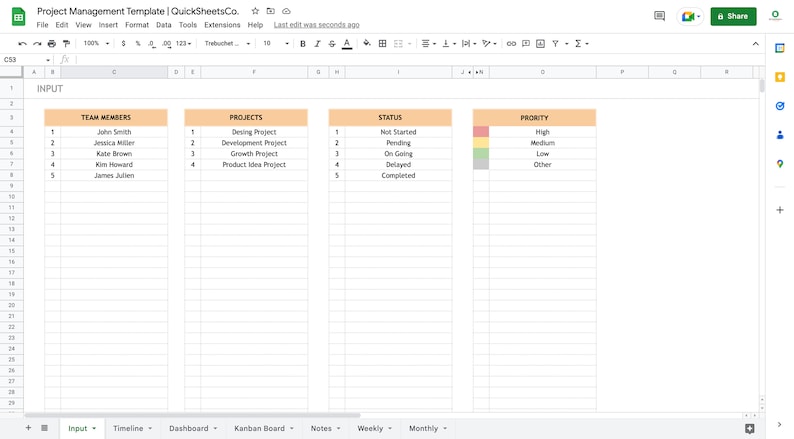Insert comment icon in toolbar
This screenshot has width=794, height=439.
526,44
